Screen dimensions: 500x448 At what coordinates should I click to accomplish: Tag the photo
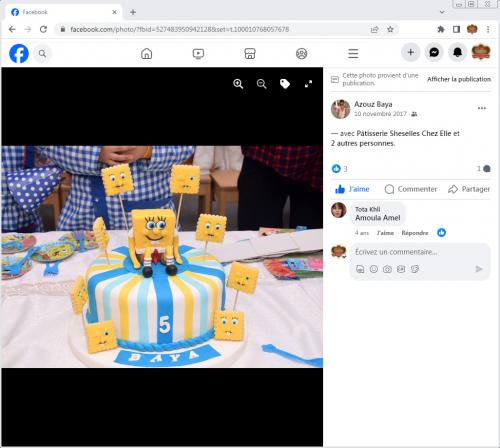pos(285,84)
